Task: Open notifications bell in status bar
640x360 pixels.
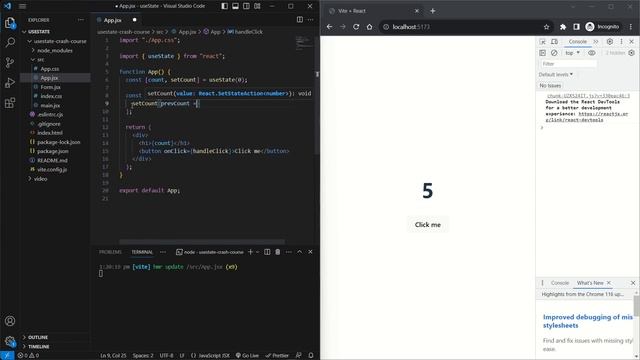Action: pyautogui.click(x=311, y=356)
